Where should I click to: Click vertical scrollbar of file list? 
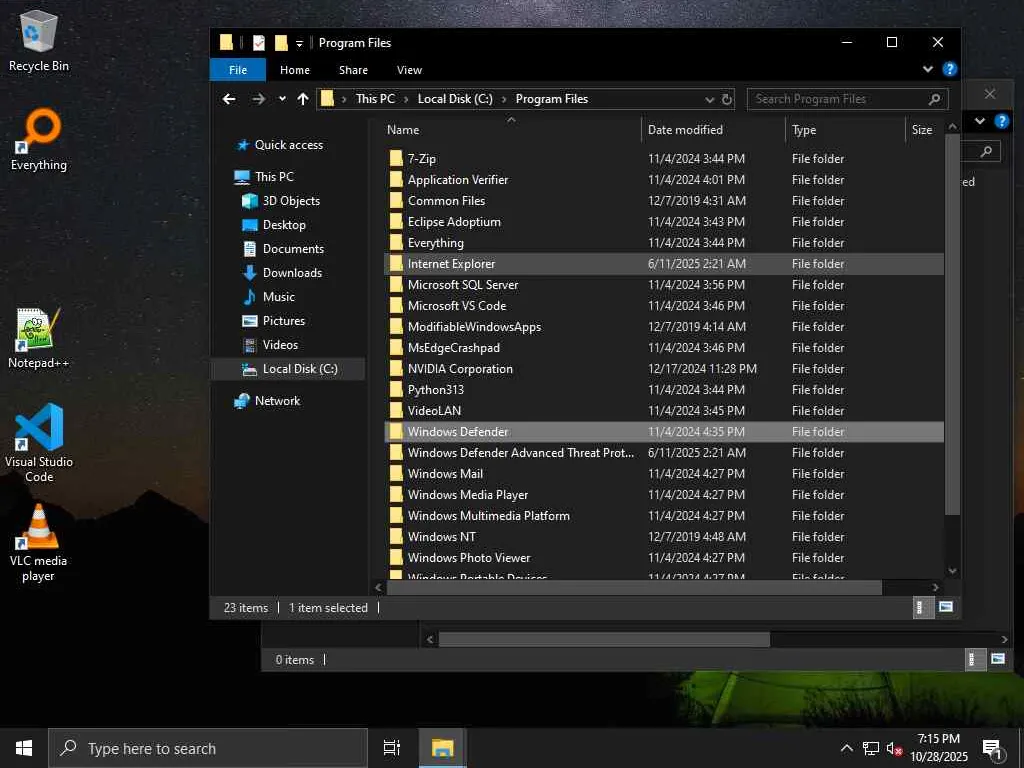coord(952,325)
